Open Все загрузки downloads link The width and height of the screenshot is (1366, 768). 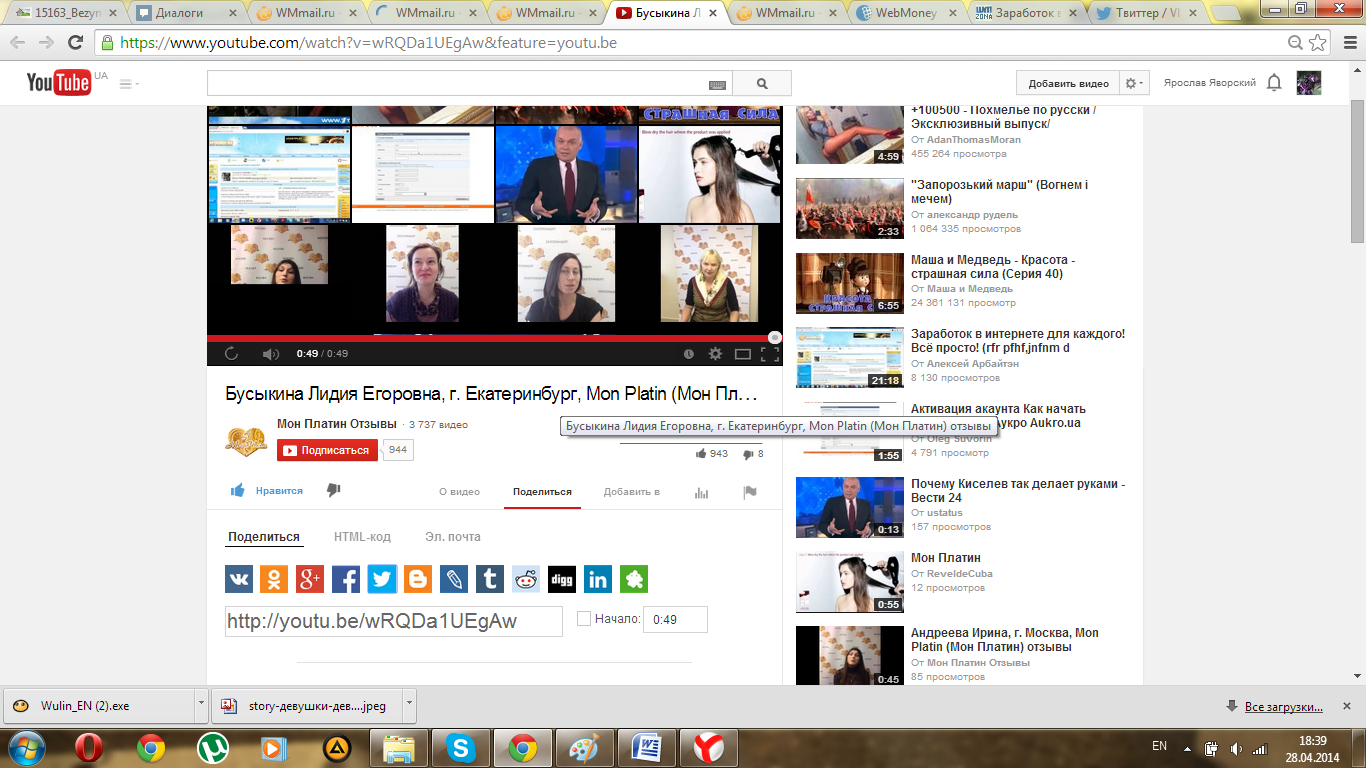click(1285, 707)
